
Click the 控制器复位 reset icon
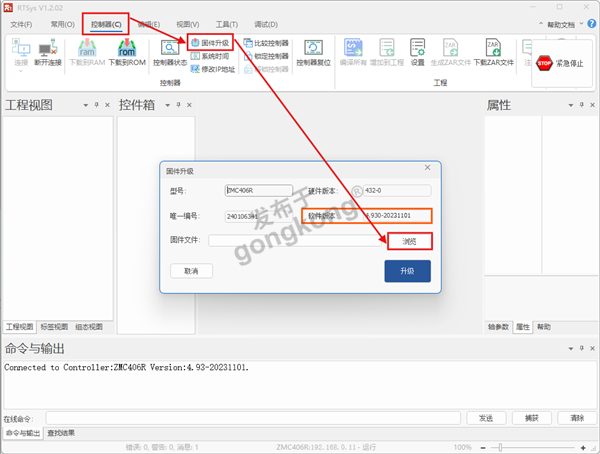pos(313,52)
